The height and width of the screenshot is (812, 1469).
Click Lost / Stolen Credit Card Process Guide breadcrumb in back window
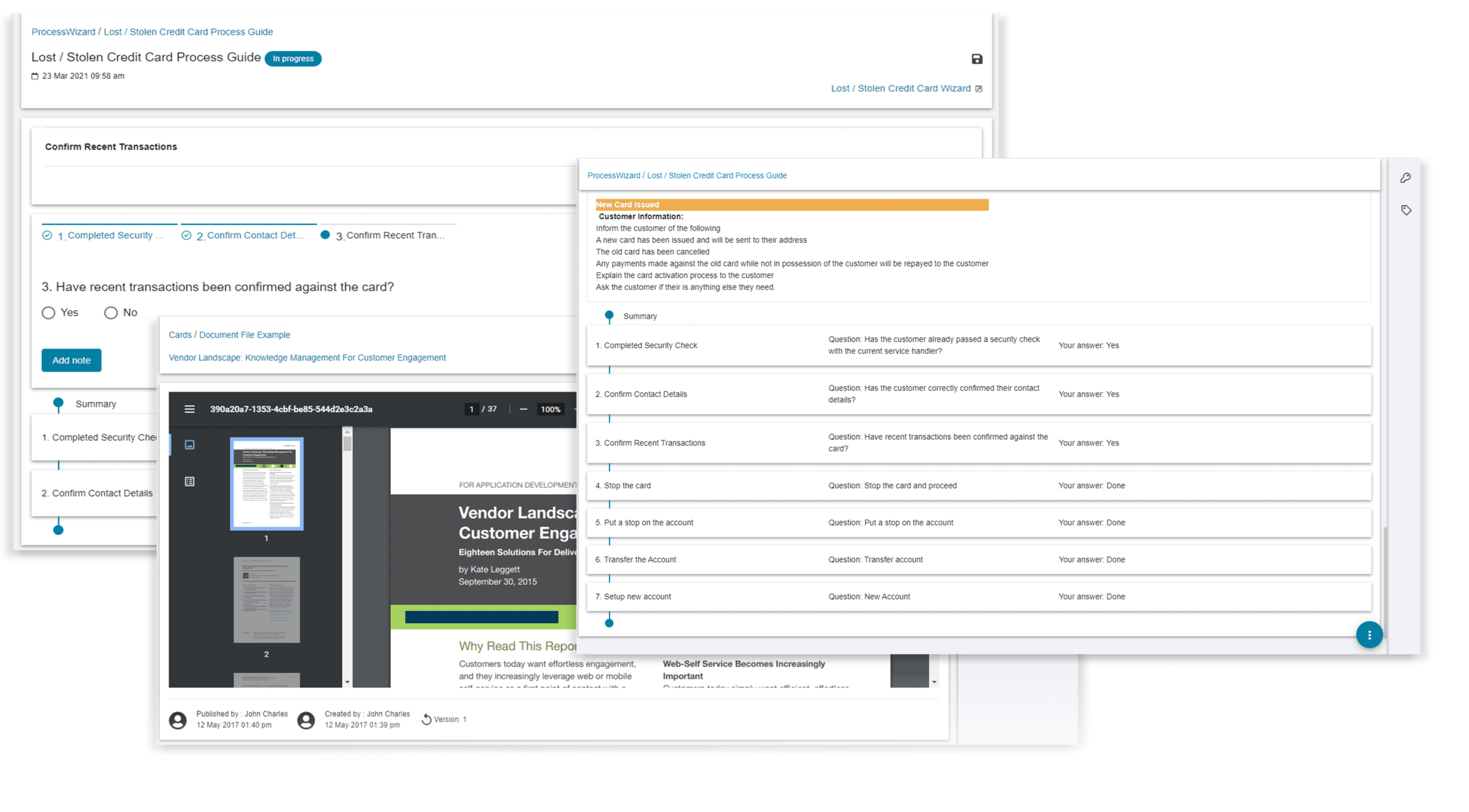point(188,32)
